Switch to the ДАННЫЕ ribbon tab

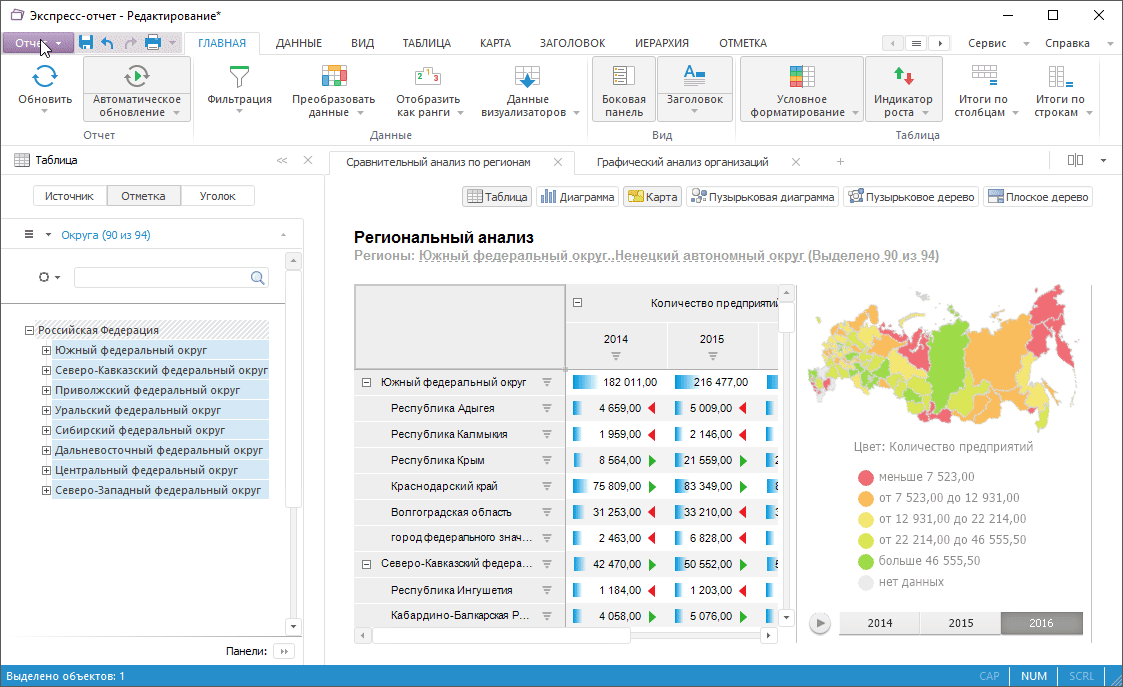pyautogui.click(x=298, y=43)
